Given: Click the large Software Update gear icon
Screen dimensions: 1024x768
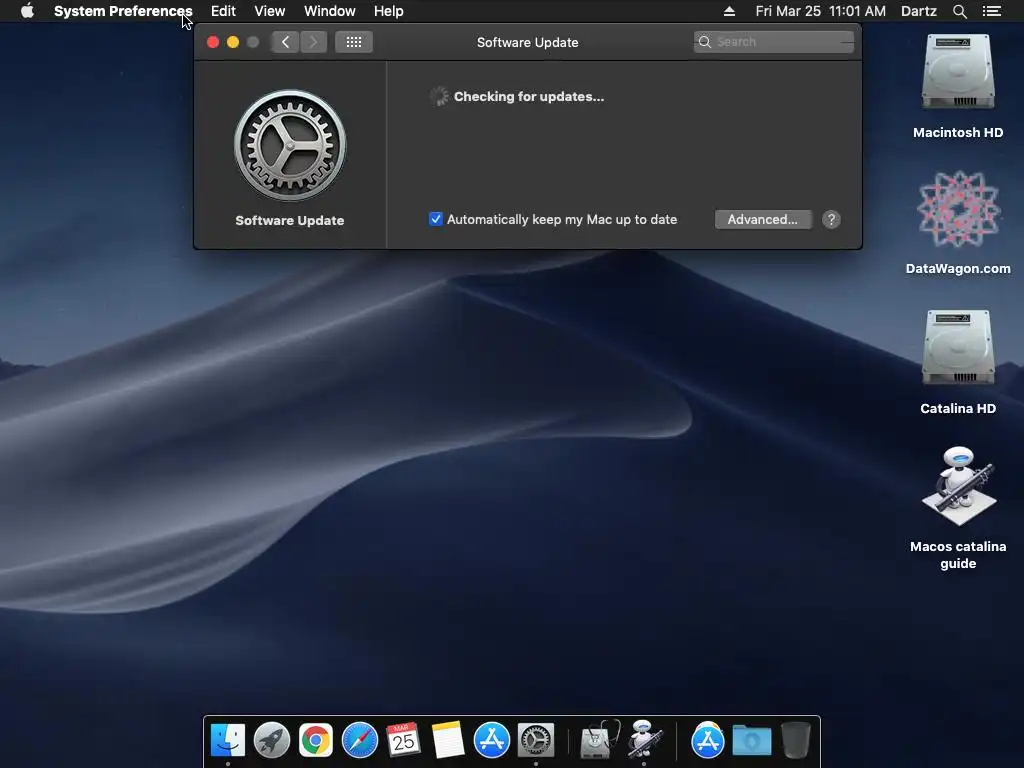Looking at the screenshot, I should tap(290, 145).
